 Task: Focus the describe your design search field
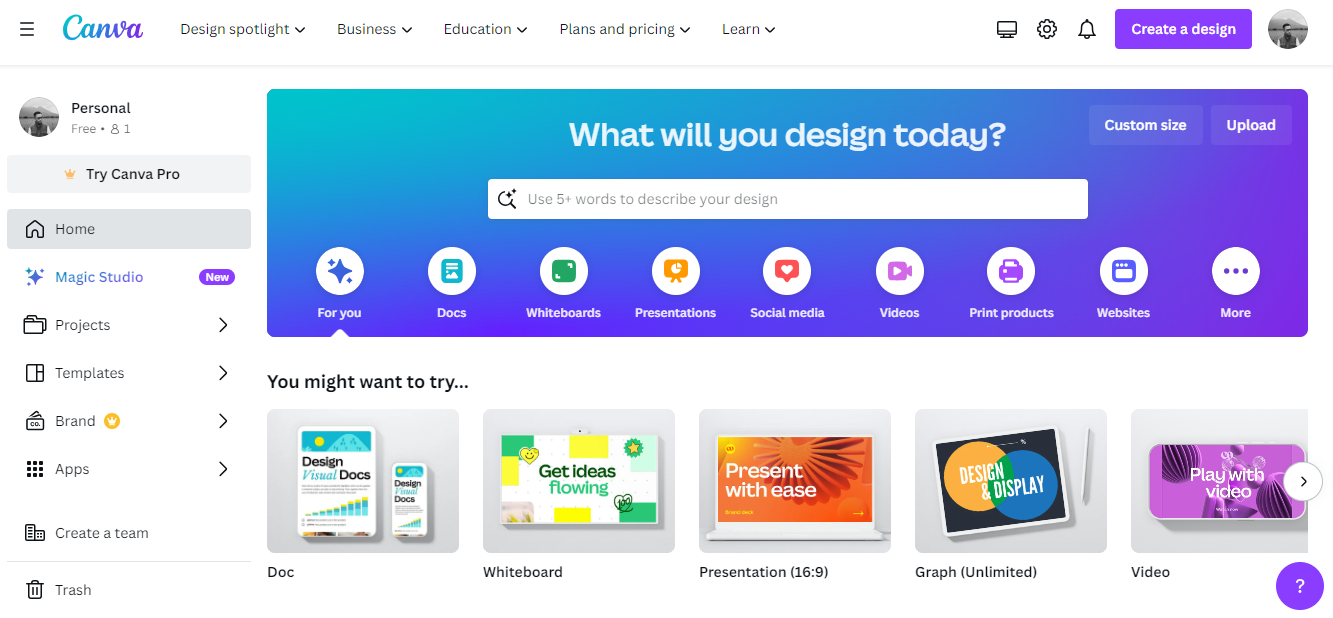pyautogui.click(x=788, y=199)
